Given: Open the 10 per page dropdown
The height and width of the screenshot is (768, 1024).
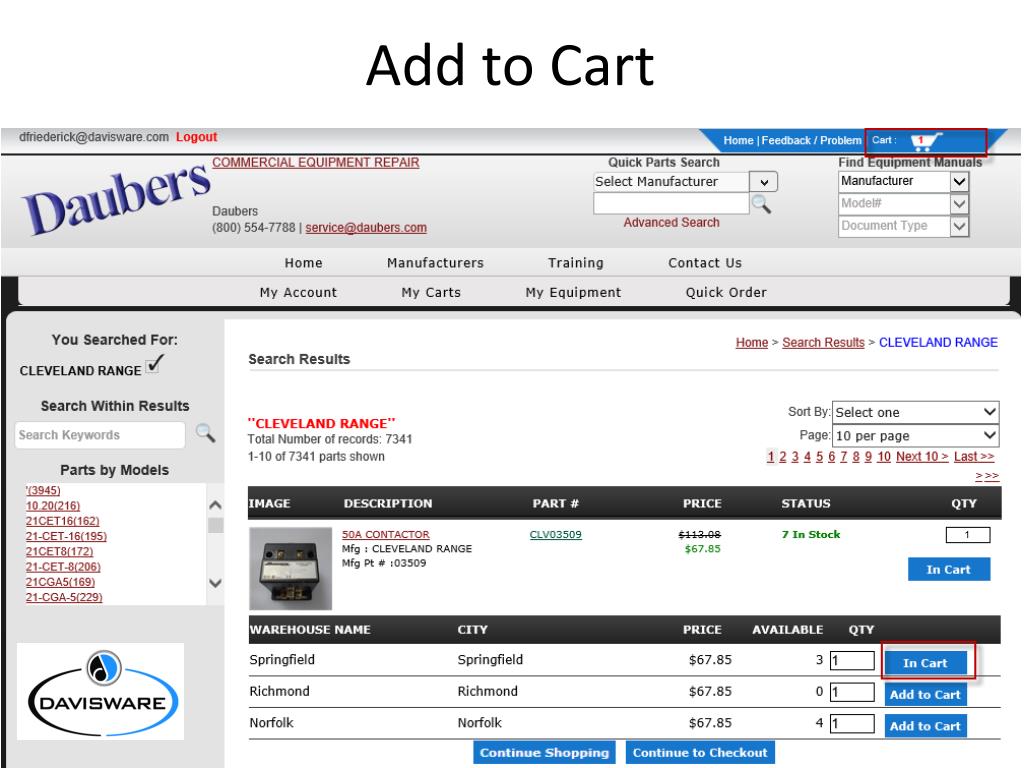Looking at the screenshot, I should pos(916,436).
